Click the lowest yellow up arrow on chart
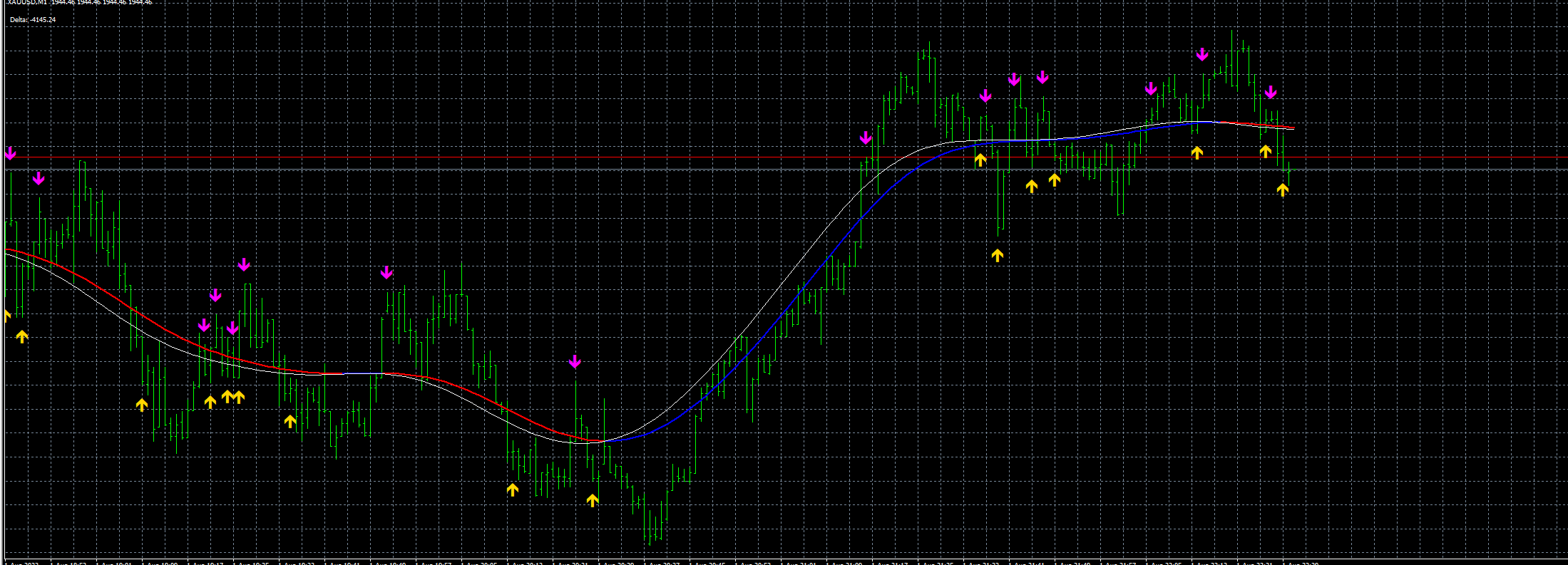 [593, 500]
